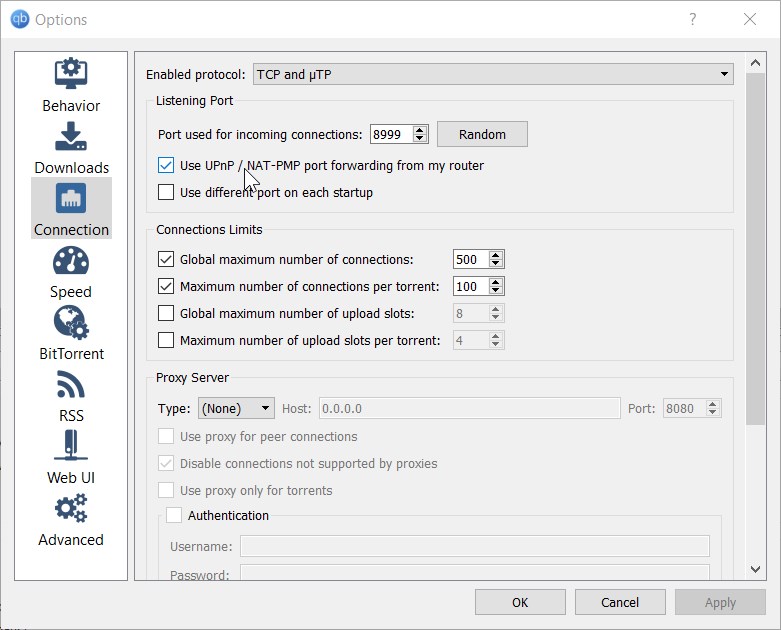This screenshot has width=781, height=630.
Task: Switch to the Web UI tab label
Action: [x=71, y=478]
